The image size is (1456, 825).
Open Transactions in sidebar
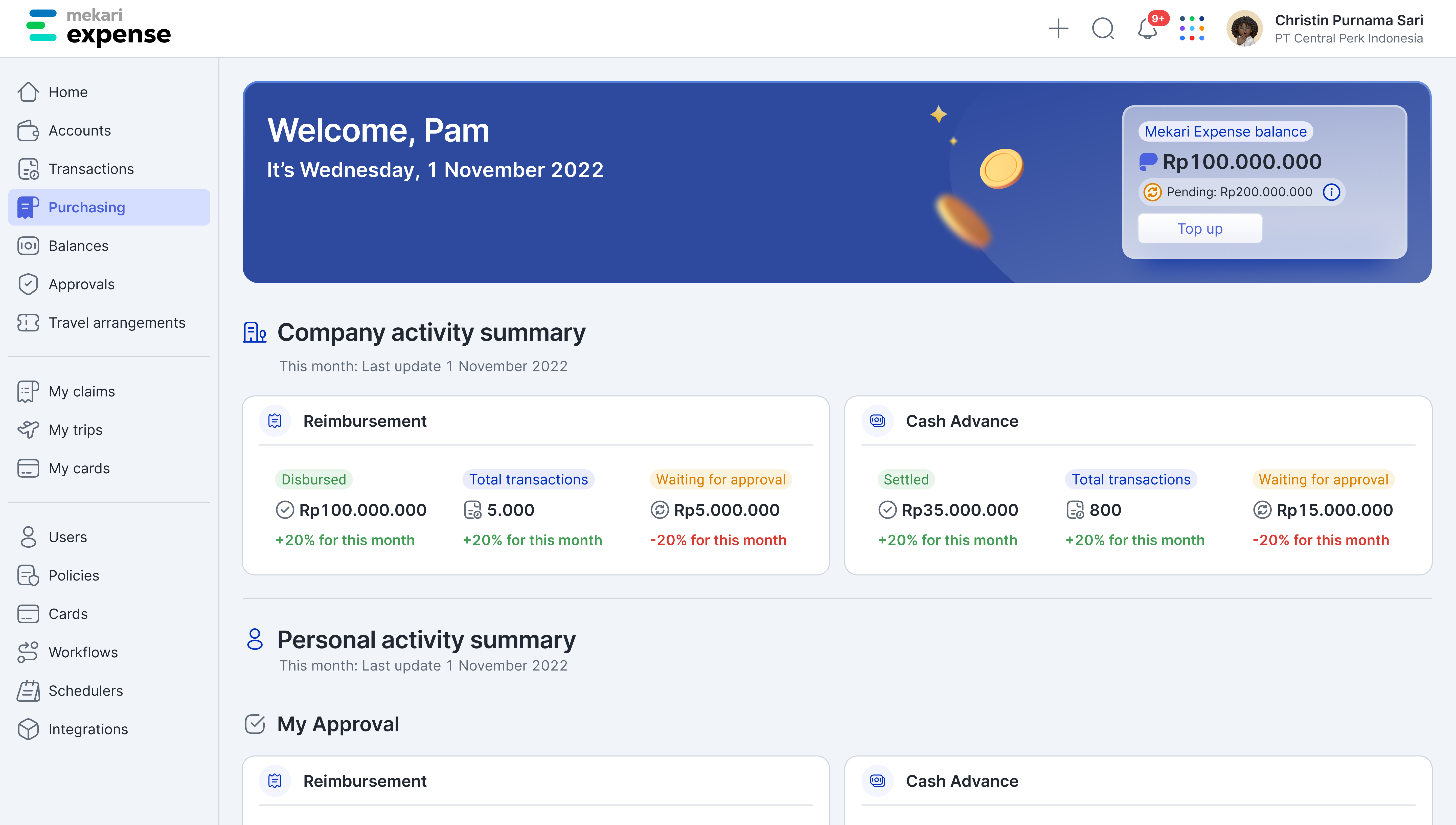90,169
